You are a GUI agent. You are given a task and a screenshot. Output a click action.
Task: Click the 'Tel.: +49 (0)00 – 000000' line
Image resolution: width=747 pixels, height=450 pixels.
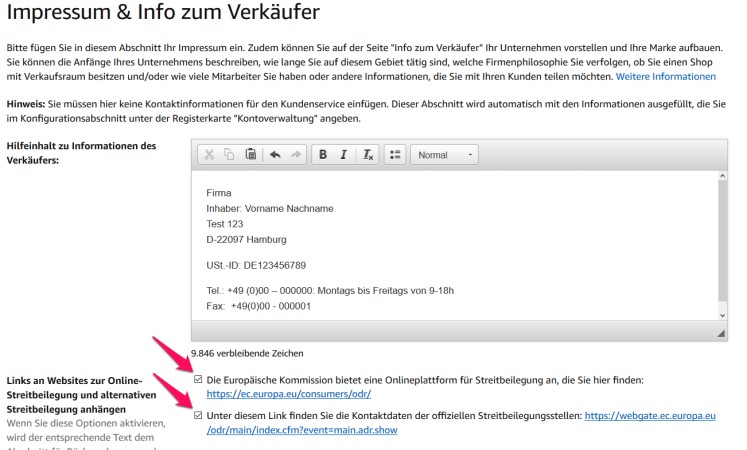pyautogui.click(x=330, y=290)
